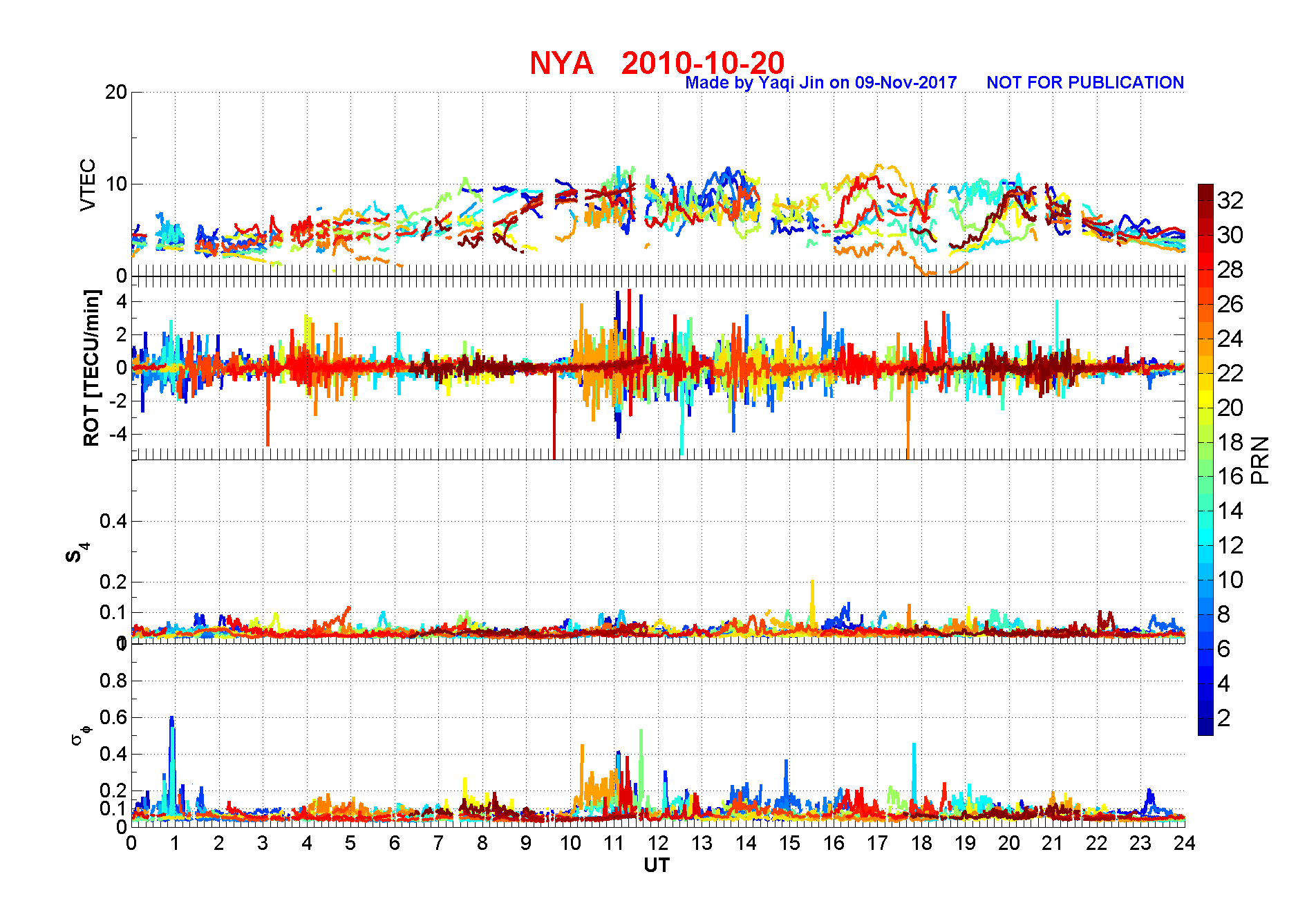Click the plot title "NYA 2010-10-20"
This screenshot has height=919, width=1316.
(657, 63)
